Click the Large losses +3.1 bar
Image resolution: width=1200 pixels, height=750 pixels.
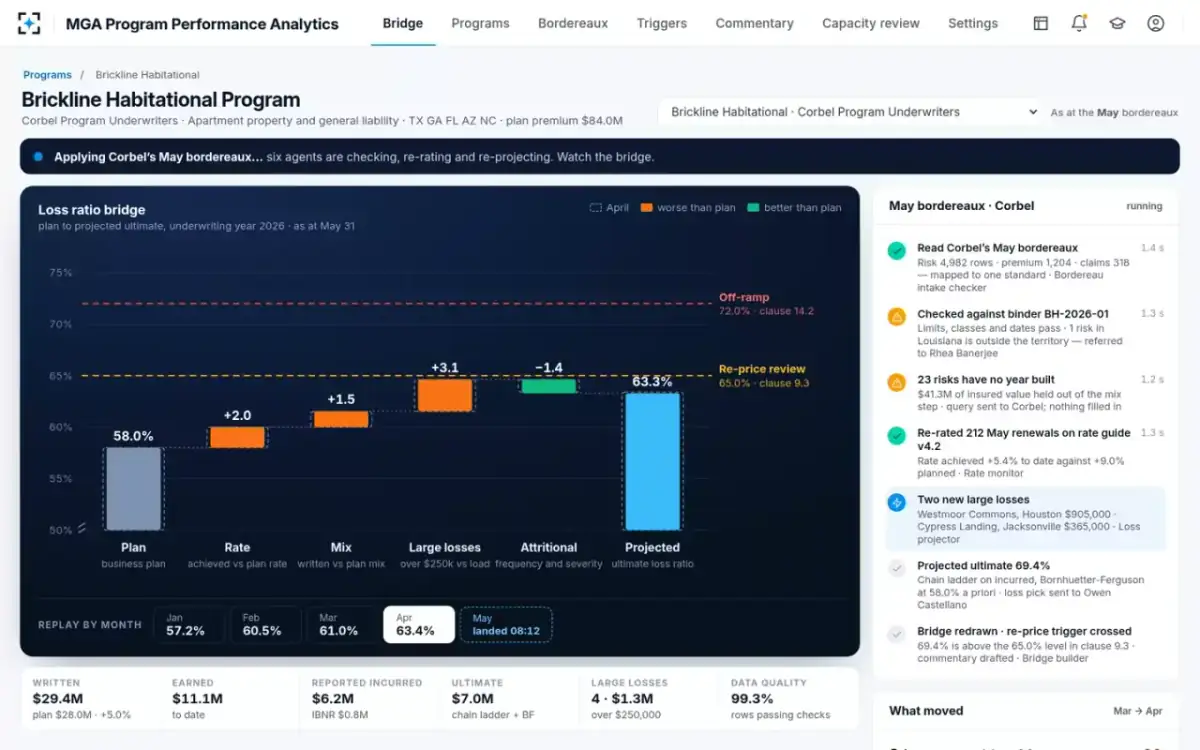pos(445,395)
